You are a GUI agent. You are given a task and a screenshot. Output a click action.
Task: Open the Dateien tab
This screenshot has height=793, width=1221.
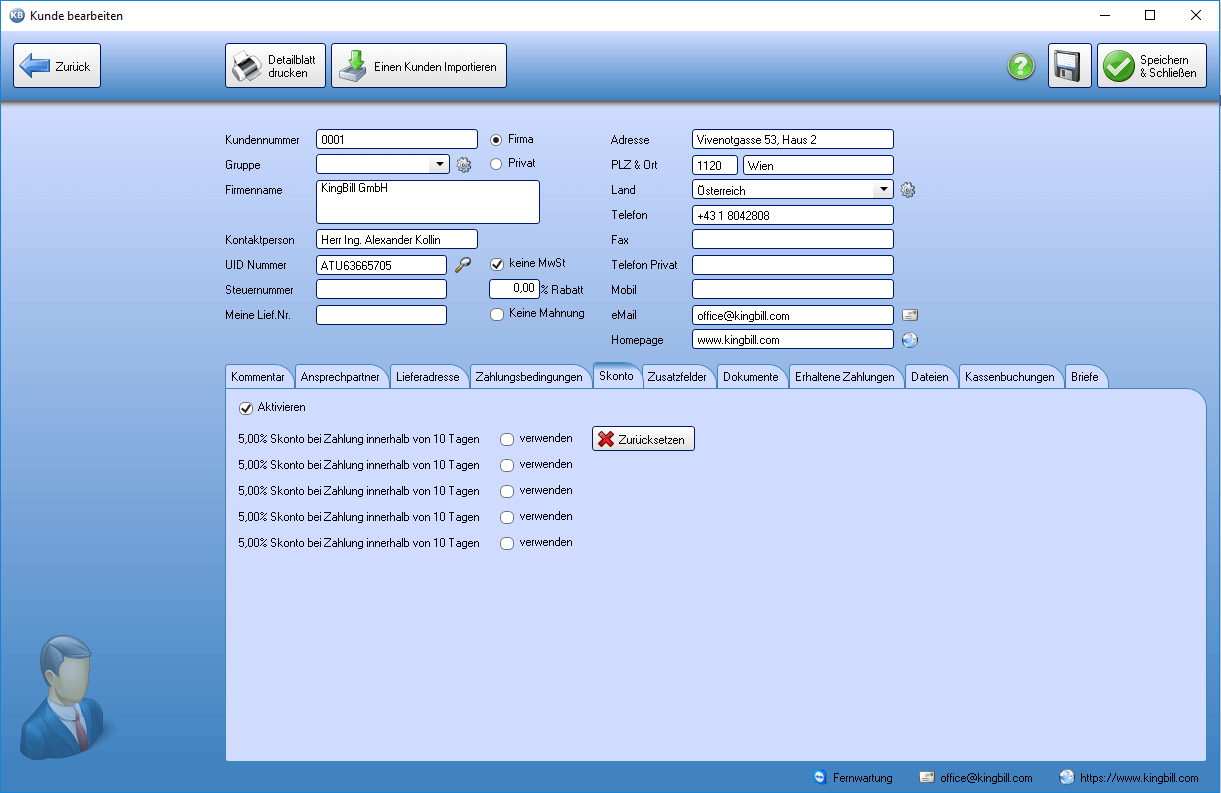point(930,377)
